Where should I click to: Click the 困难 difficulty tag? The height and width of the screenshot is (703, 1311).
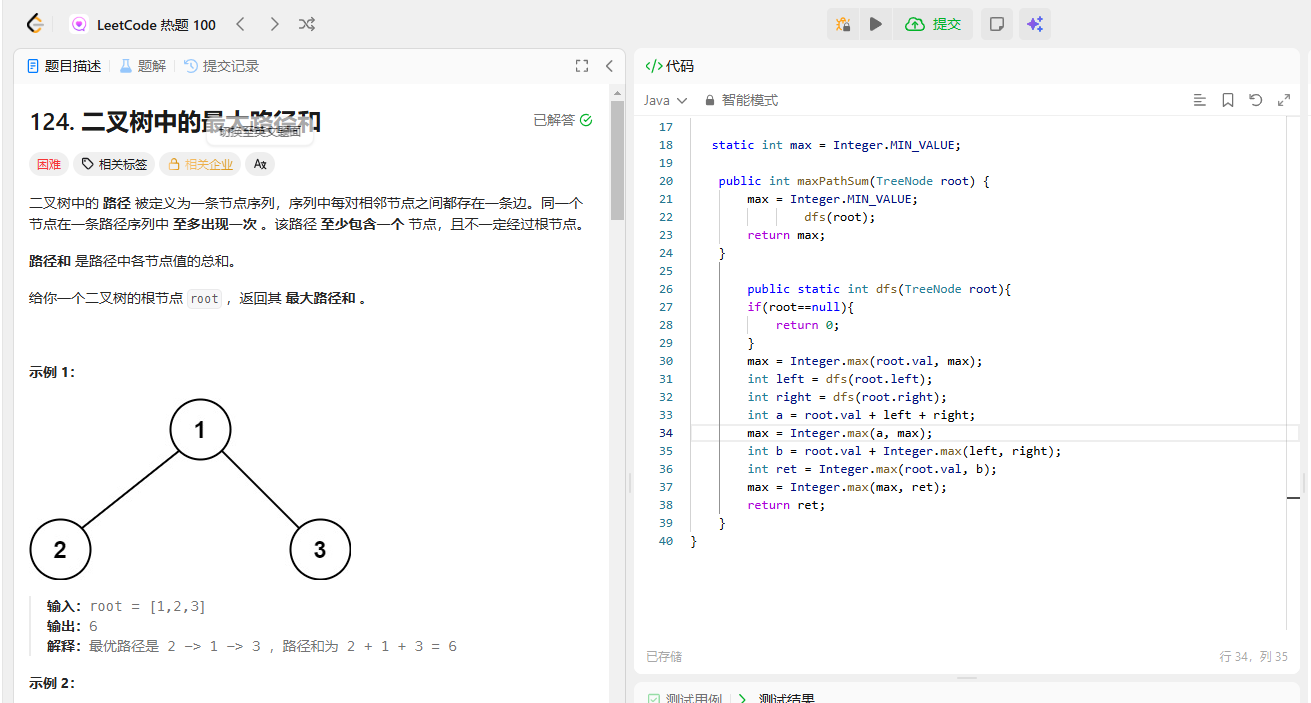click(49, 164)
